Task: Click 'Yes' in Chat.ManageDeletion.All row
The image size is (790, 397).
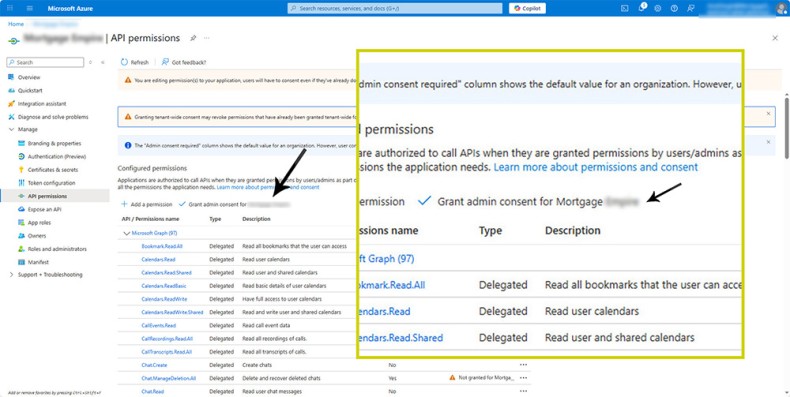Action: click(392, 378)
